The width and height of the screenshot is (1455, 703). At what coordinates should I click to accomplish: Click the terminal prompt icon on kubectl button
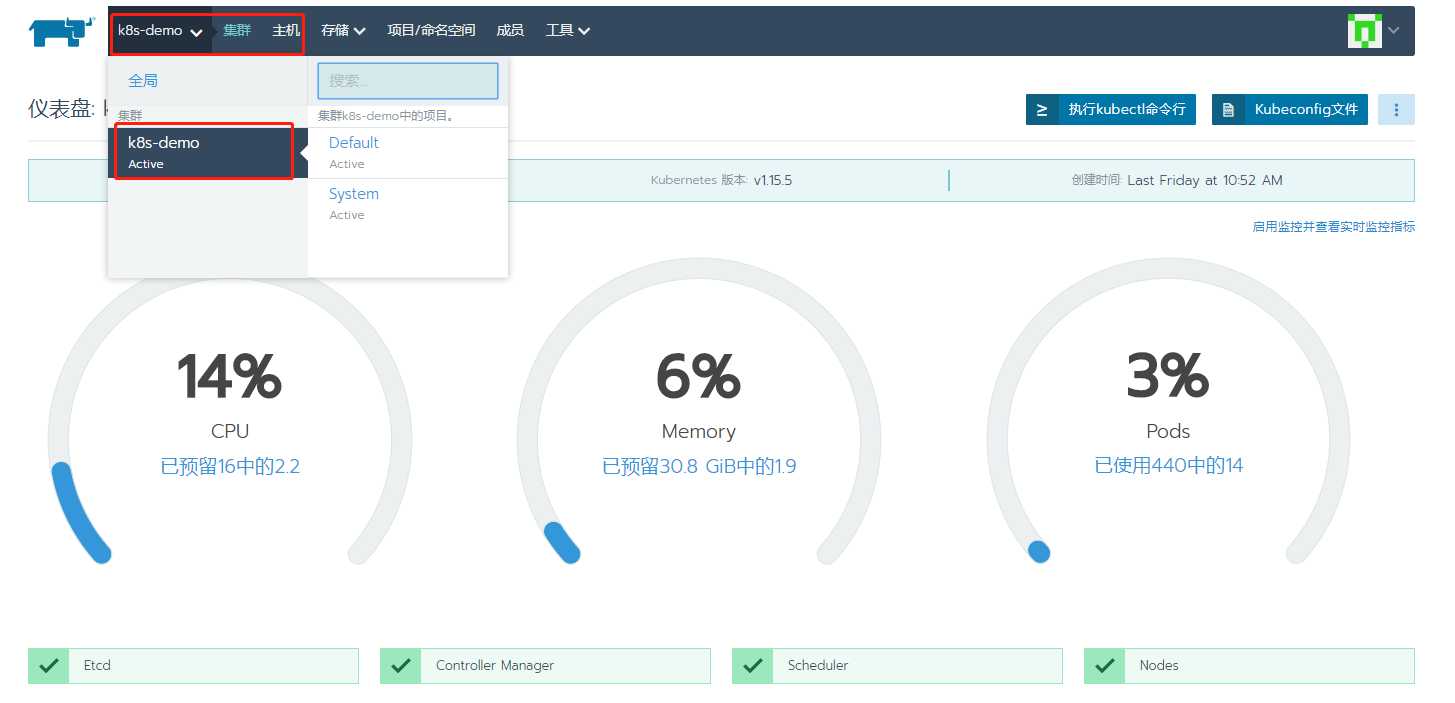tap(1042, 110)
